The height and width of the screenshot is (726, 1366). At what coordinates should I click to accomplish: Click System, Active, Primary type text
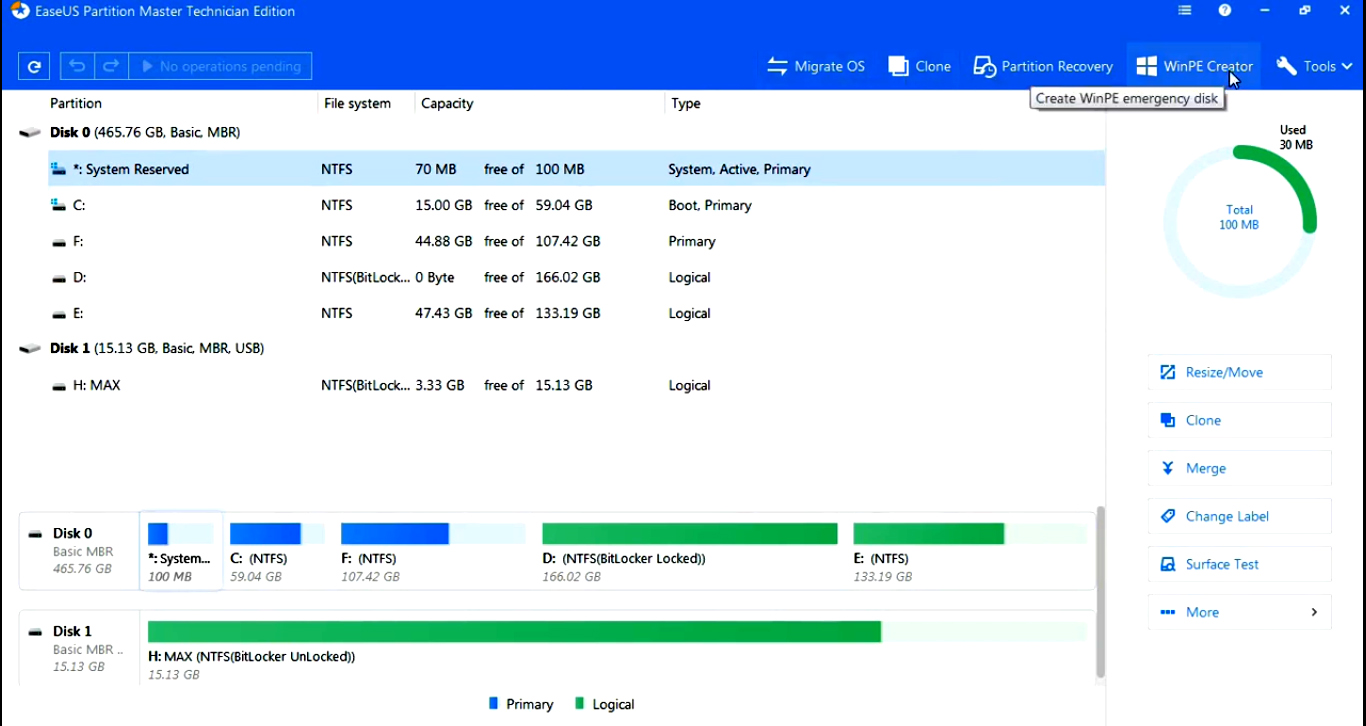[x=739, y=169]
